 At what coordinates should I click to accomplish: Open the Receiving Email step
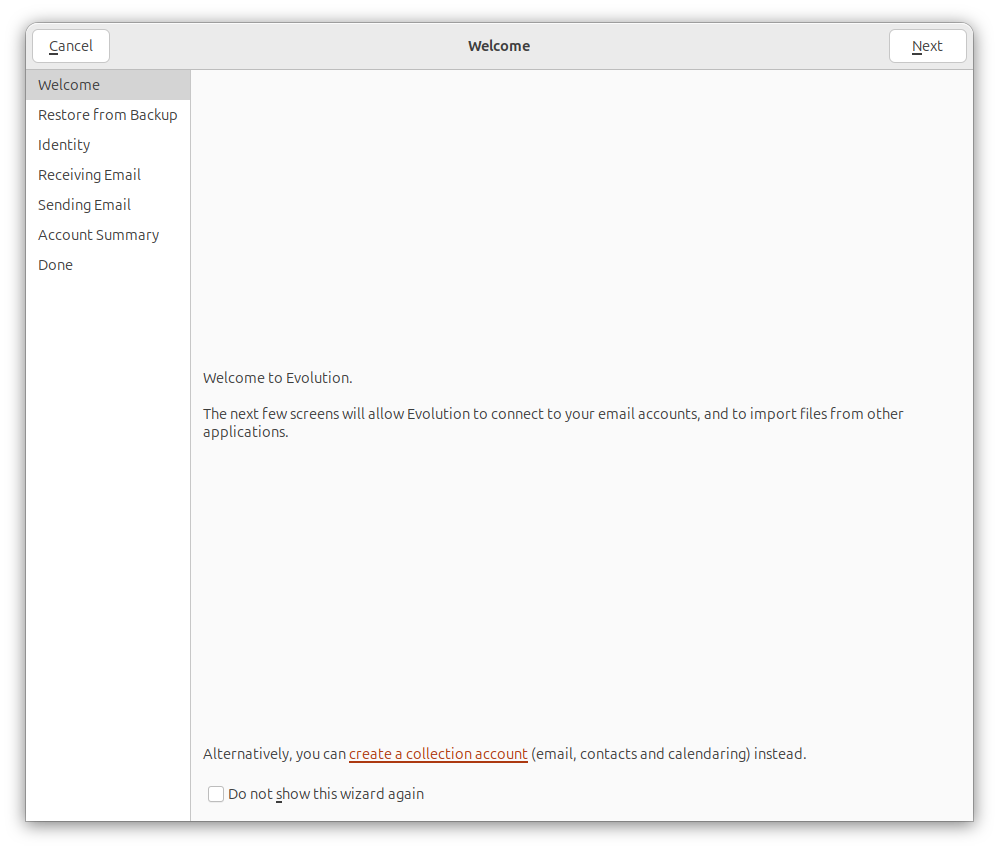pyautogui.click(x=108, y=175)
